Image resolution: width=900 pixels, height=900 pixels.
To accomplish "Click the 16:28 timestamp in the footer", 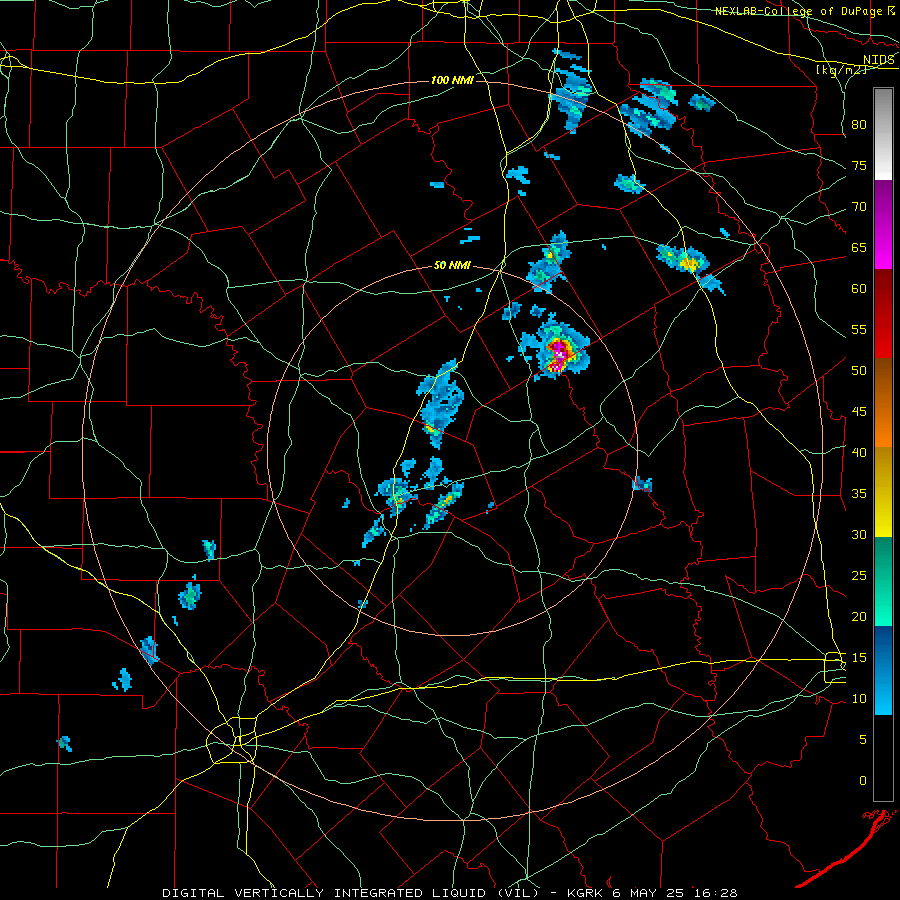I will click(x=718, y=893).
